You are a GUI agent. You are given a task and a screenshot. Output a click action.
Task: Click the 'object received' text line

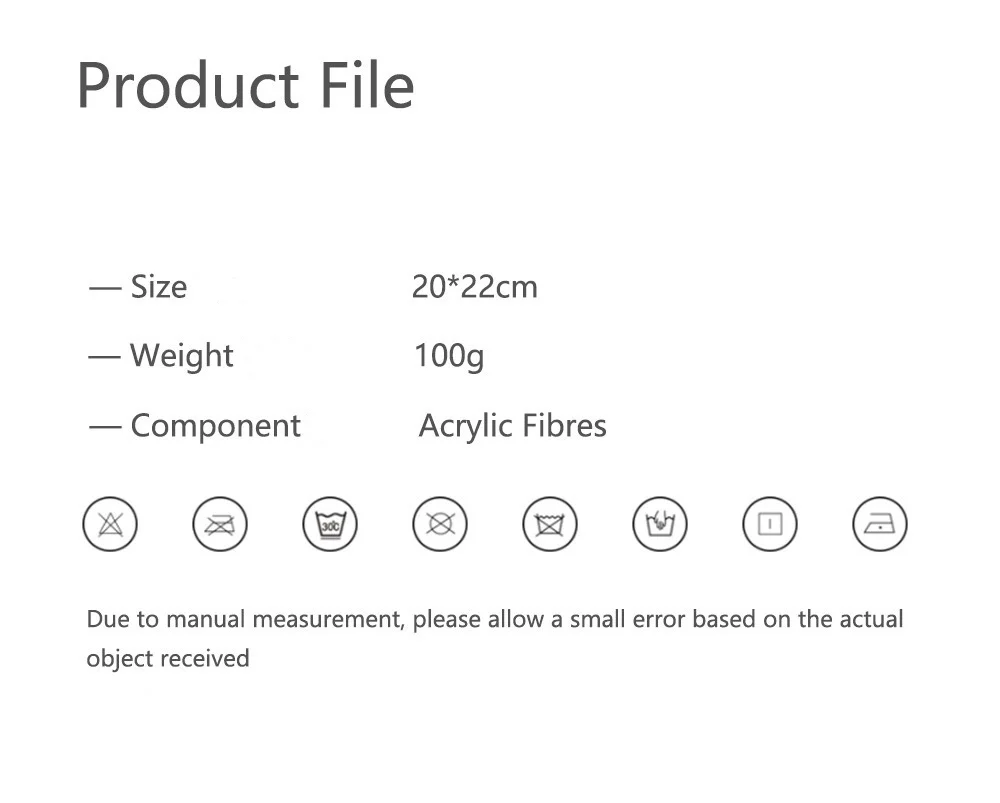click(168, 659)
